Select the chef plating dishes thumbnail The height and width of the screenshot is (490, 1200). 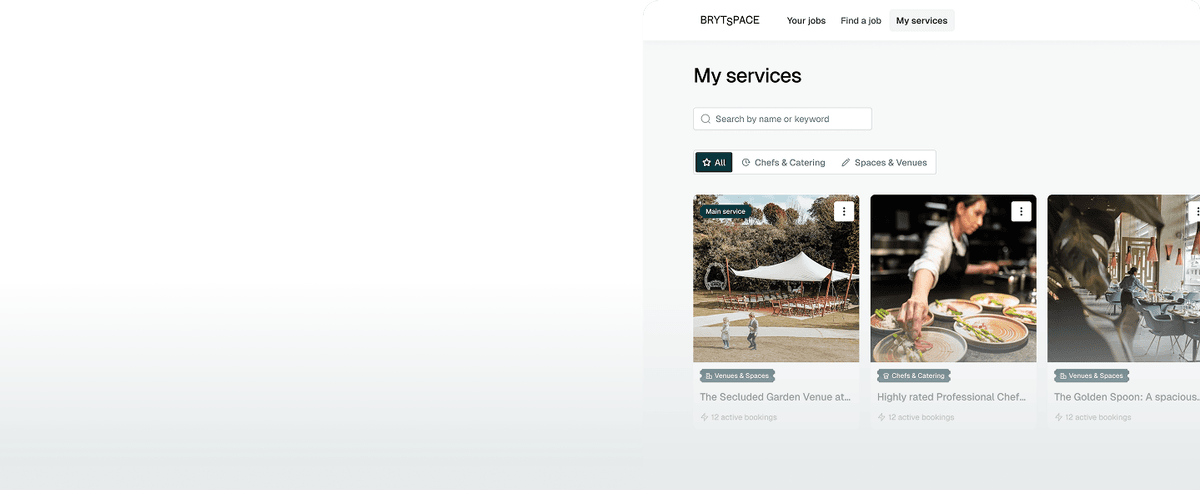coord(953,278)
